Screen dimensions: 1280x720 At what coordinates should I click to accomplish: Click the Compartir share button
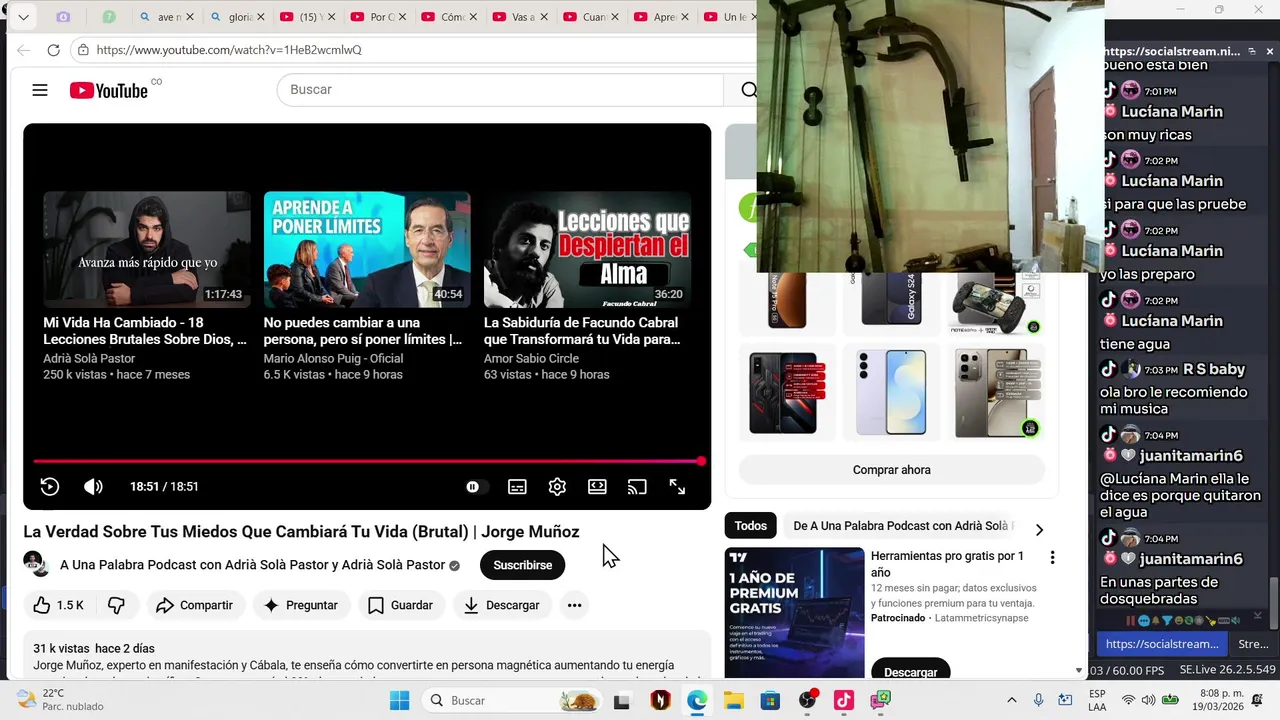click(x=195, y=605)
